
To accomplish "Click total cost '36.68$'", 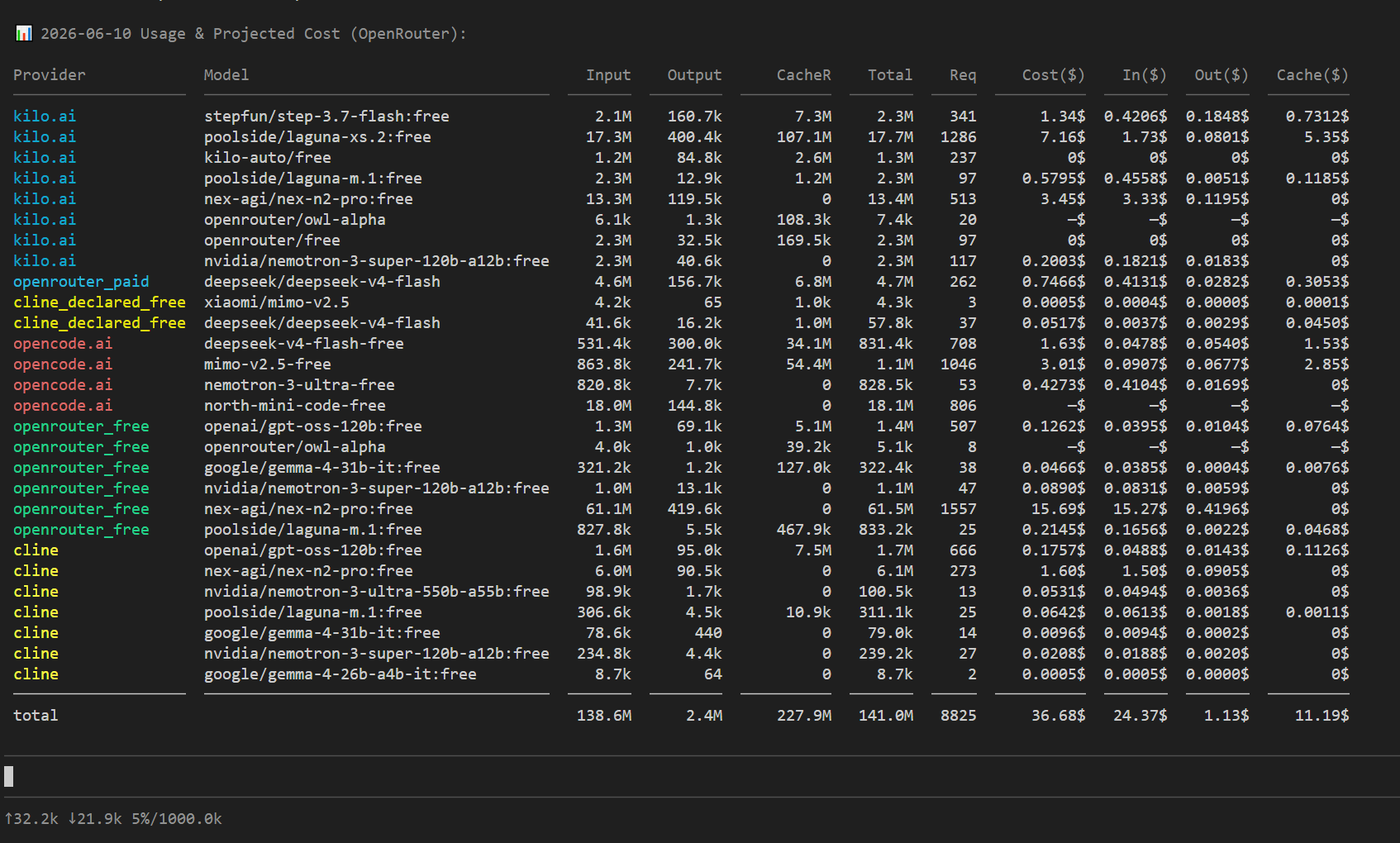I will click(1058, 716).
